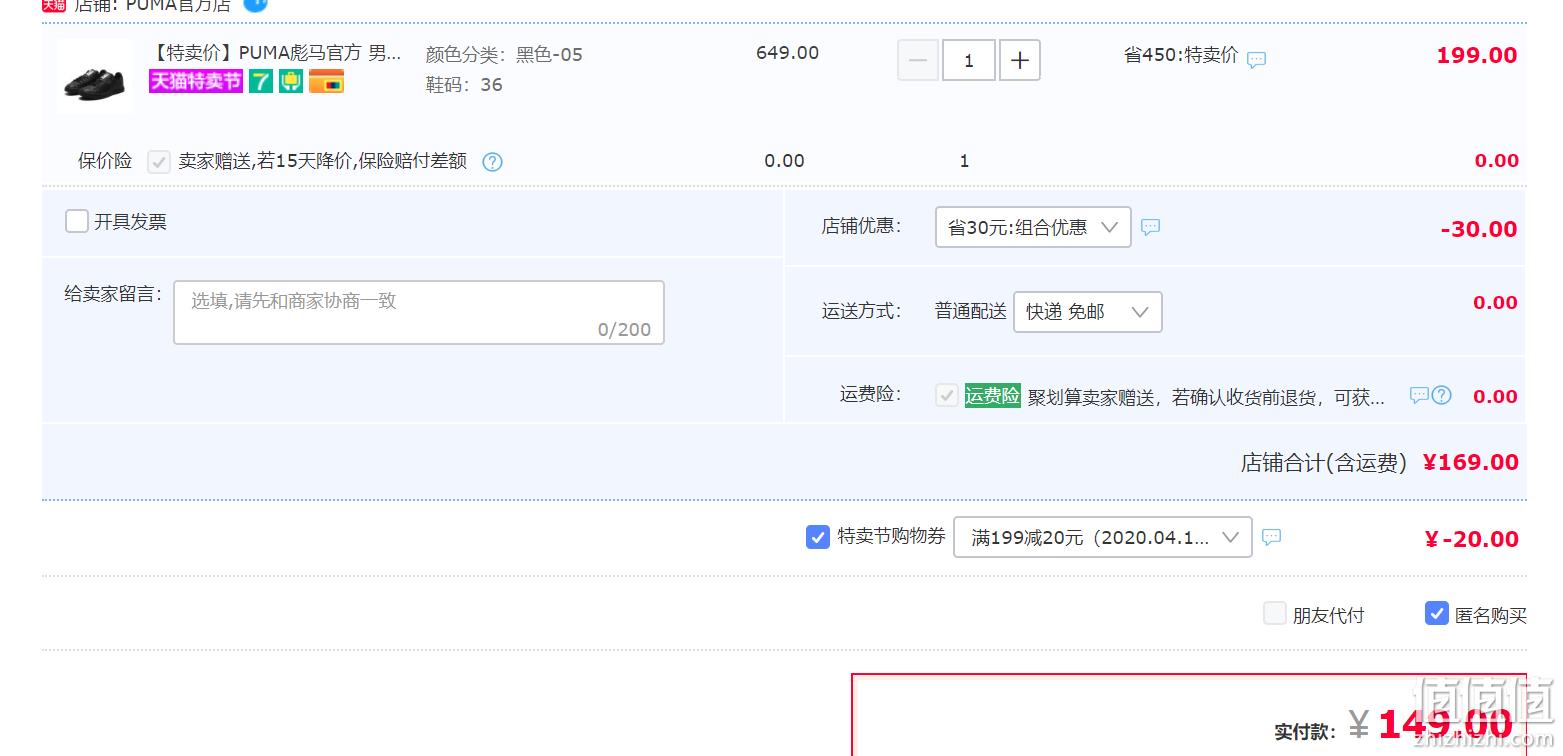Viewport: 1563px width, 756px height.
Task: Click the orange credit card badge icon
Action: 326,82
